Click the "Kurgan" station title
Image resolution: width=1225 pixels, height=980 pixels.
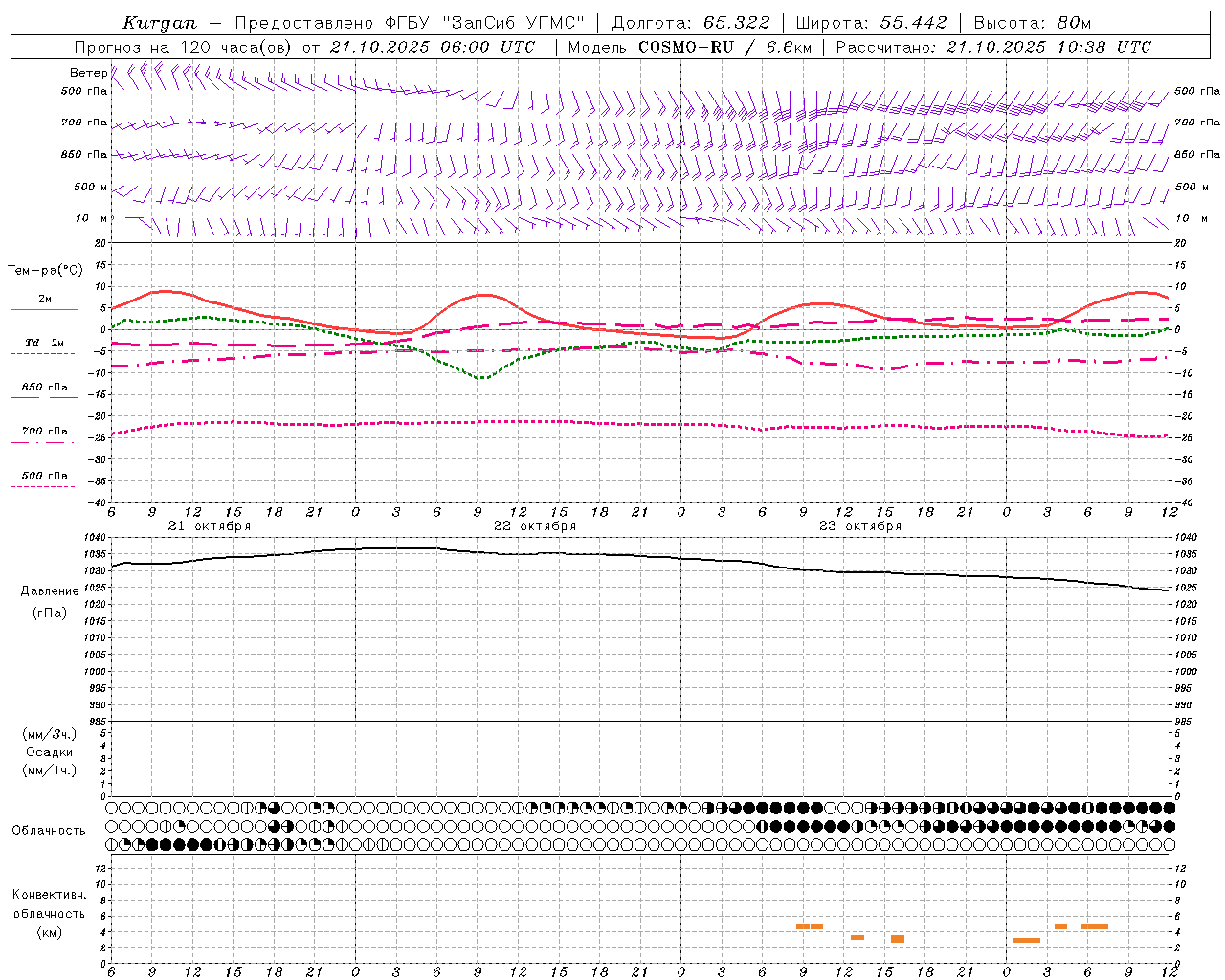pyautogui.click(x=160, y=23)
